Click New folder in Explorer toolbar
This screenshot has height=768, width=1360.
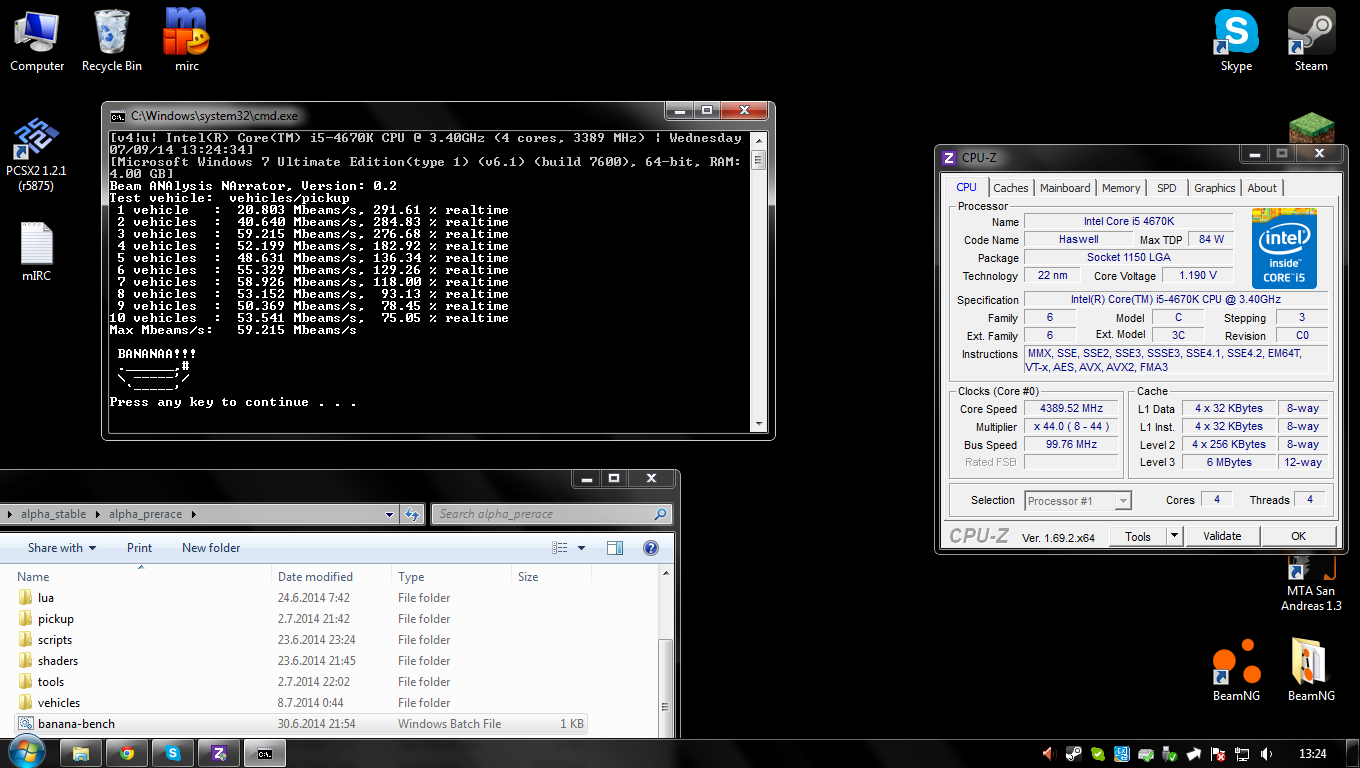click(x=211, y=548)
